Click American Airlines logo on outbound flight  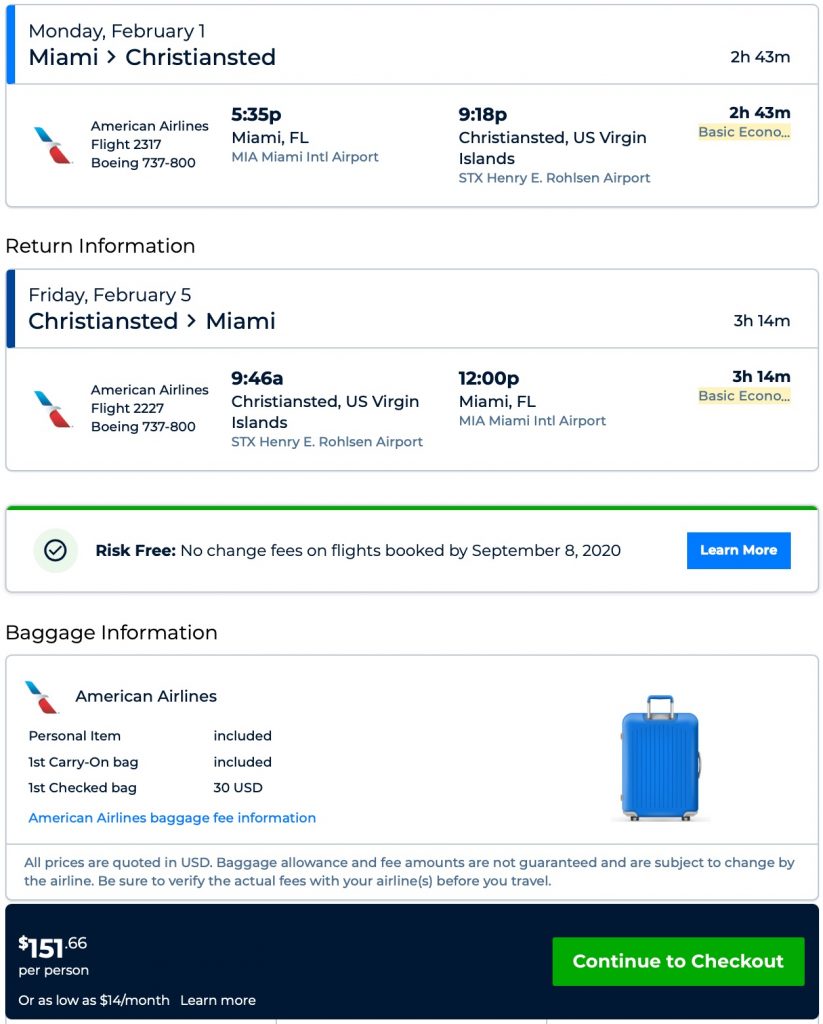pyautogui.click(x=53, y=145)
